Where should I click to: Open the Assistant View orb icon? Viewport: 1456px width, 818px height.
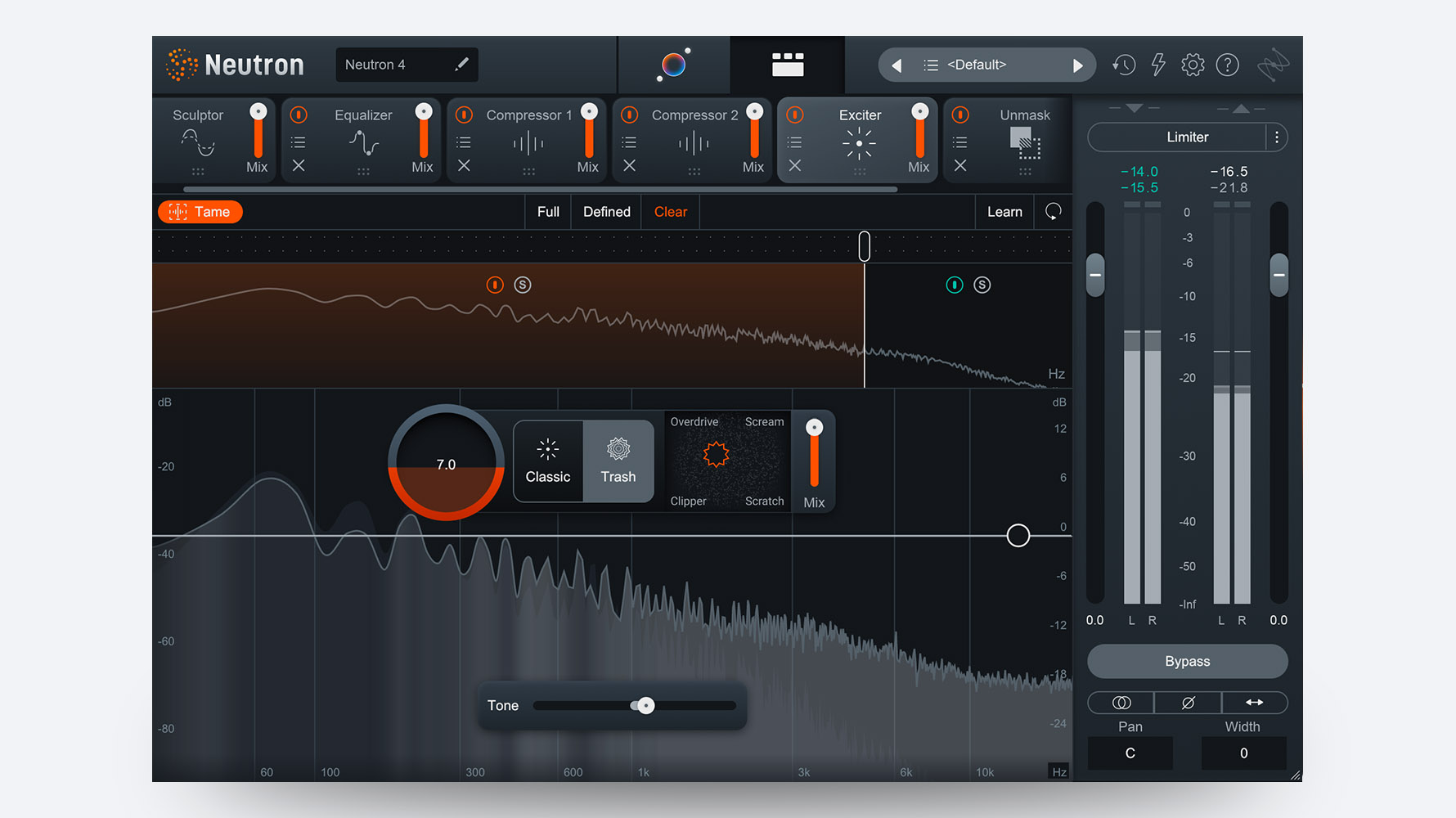pyautogui.click(x=673, y=65)
